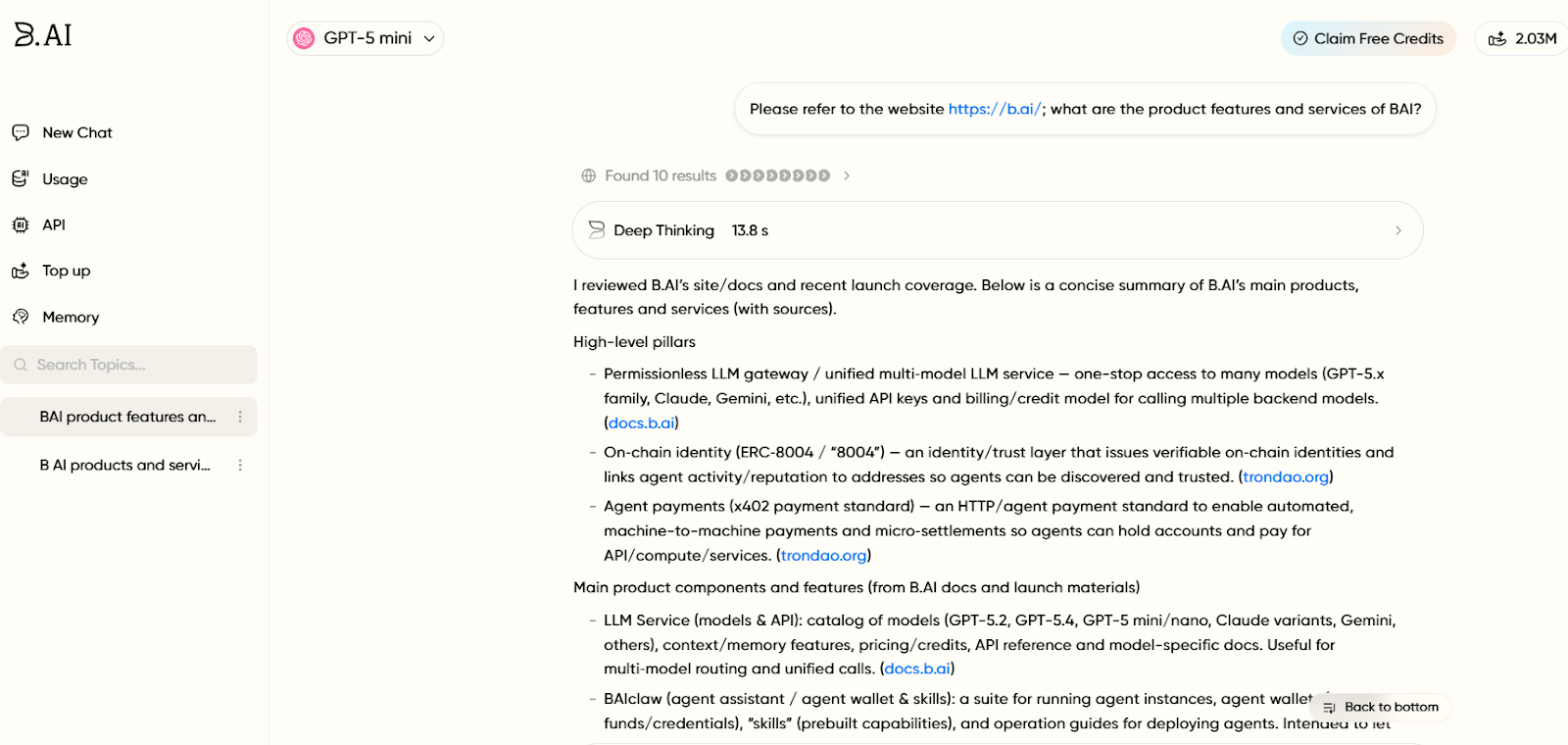This screenshot has height=745, width=1568.
Task: Open options menu for B AI products chat
Action: (240, 465)
